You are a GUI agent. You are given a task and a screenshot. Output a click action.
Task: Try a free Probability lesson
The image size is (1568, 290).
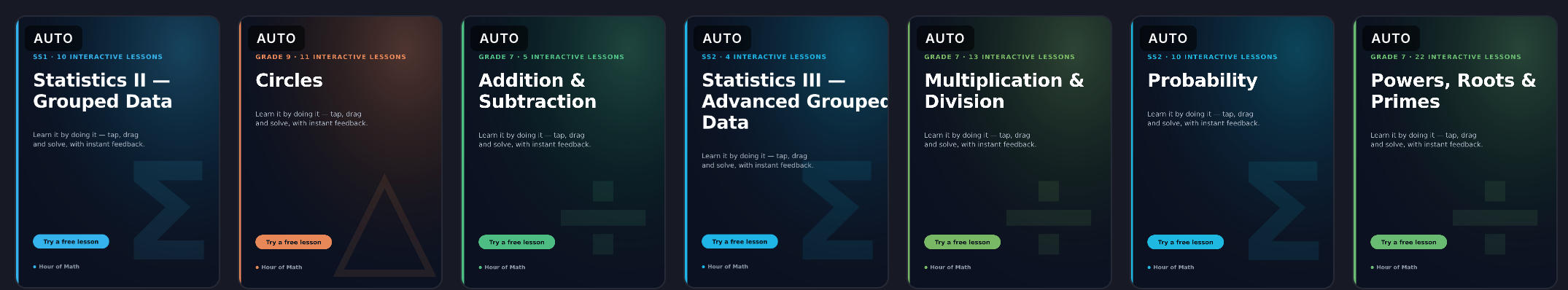(1185, 242)
